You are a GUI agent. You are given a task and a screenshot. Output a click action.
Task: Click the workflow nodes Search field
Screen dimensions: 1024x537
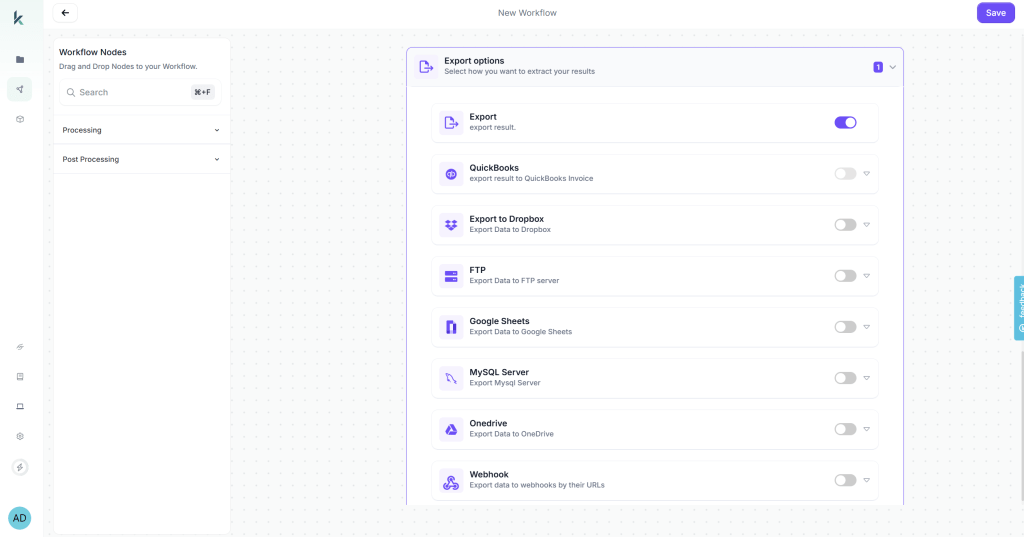tap(130, 92)
